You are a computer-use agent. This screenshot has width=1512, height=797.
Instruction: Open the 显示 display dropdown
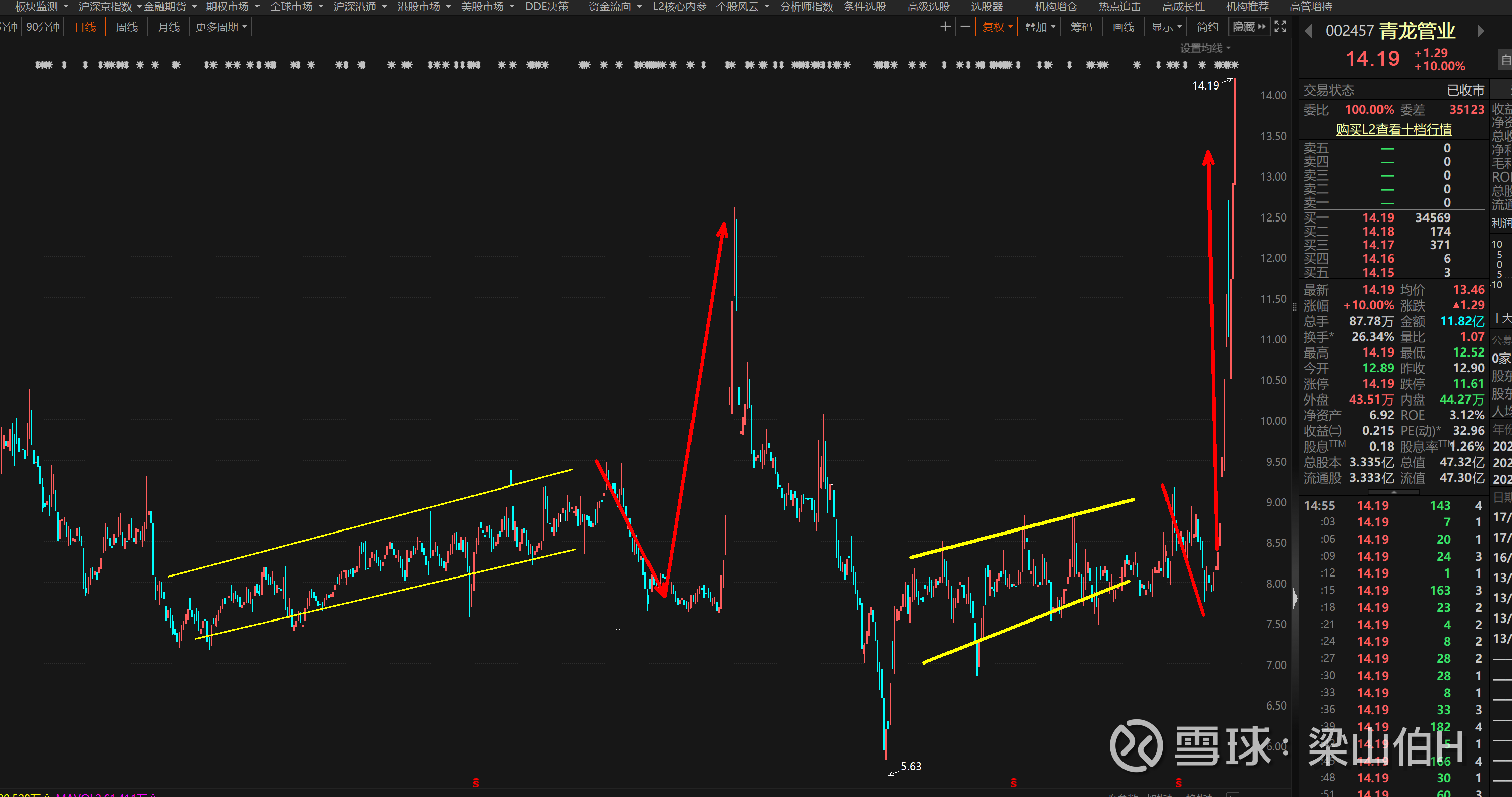pyautogui.click(x=1165, y=27)
